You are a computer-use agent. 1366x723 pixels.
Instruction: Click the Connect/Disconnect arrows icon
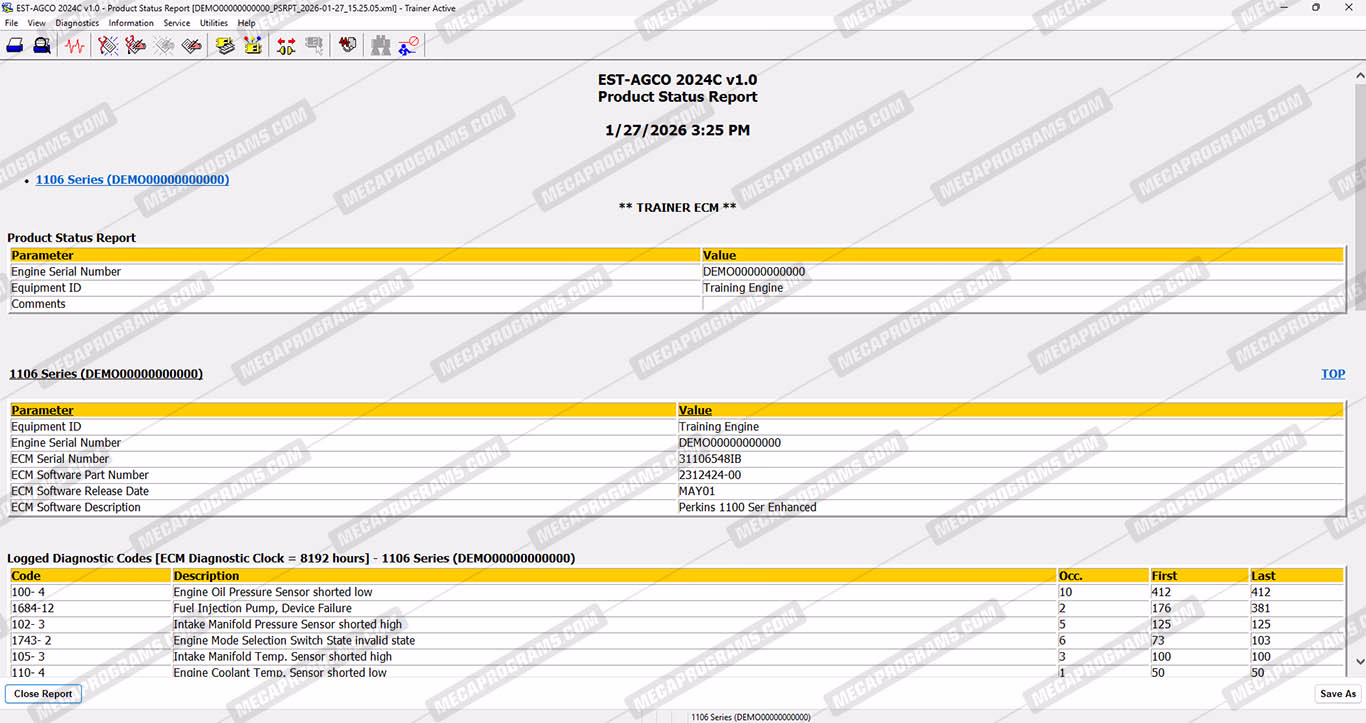[x=286, y=45]
